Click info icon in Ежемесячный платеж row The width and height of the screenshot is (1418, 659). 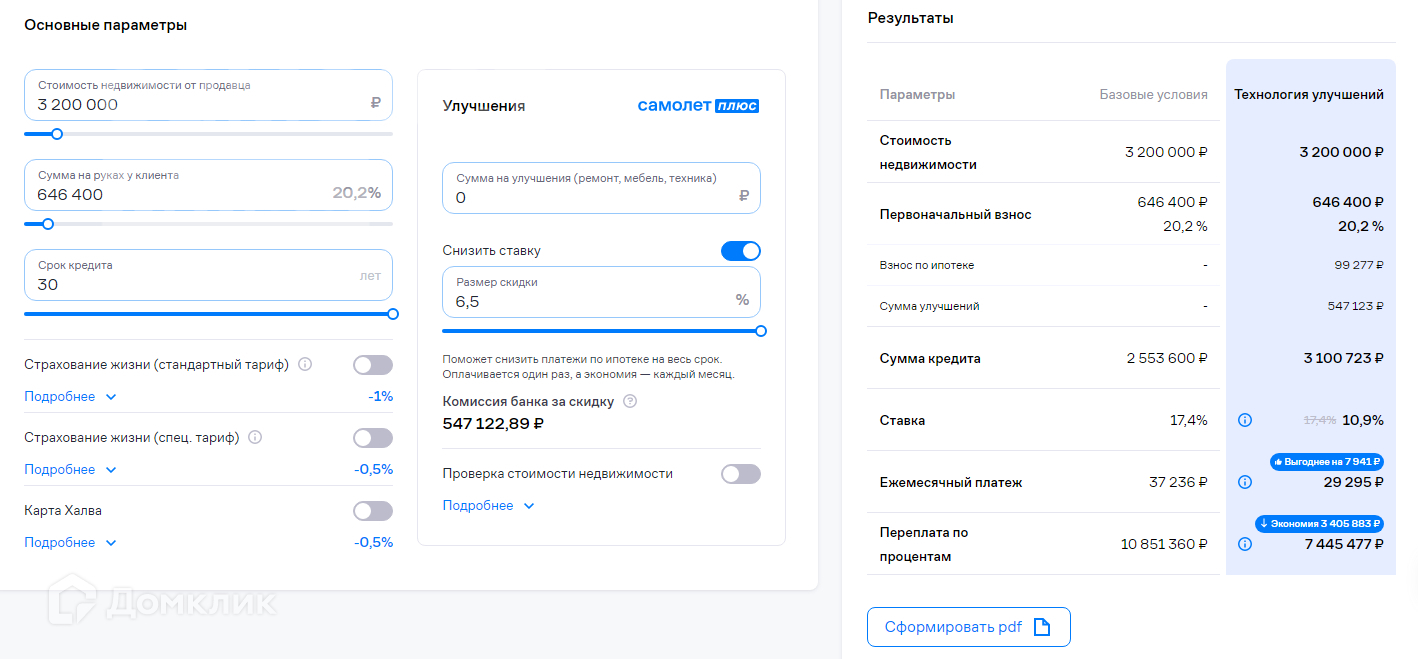[x=1244, y=482]
